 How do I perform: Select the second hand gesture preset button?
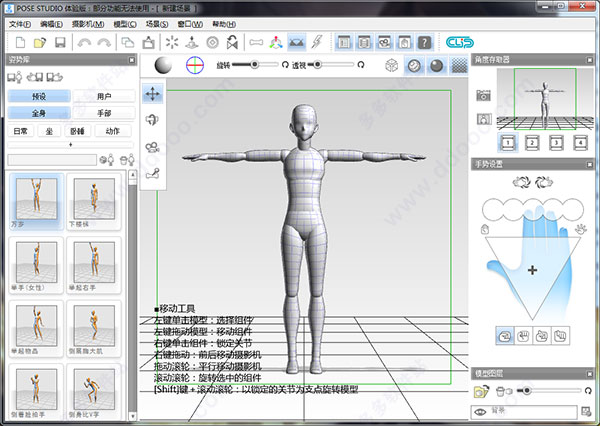(523, 336)
